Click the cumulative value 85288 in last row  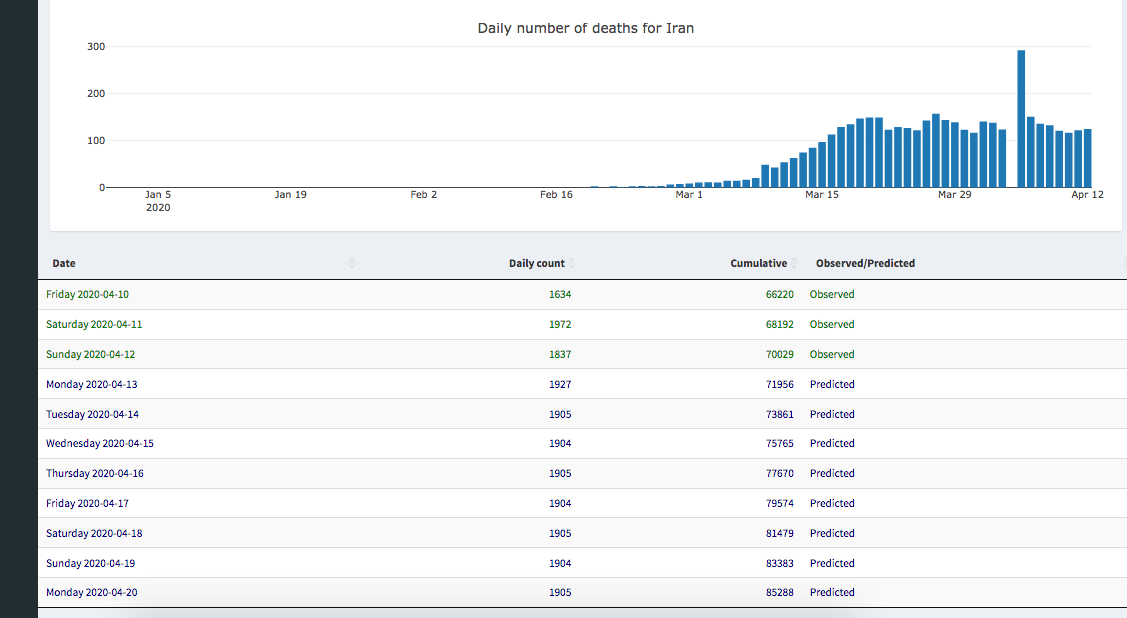tap(779, 592)
